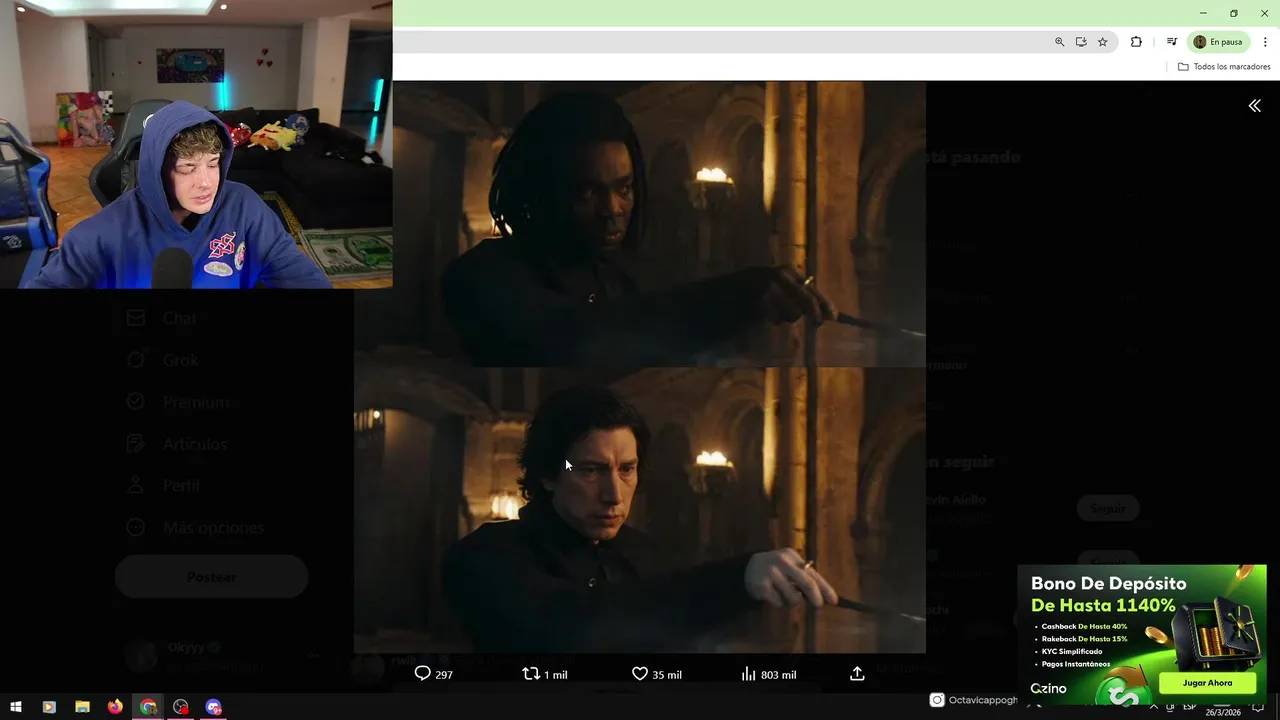Image resolution: width=1280 pixels, height=720 pixels.
Task: Click ESP language indicator in system tray
Action: coord(1189,707)
